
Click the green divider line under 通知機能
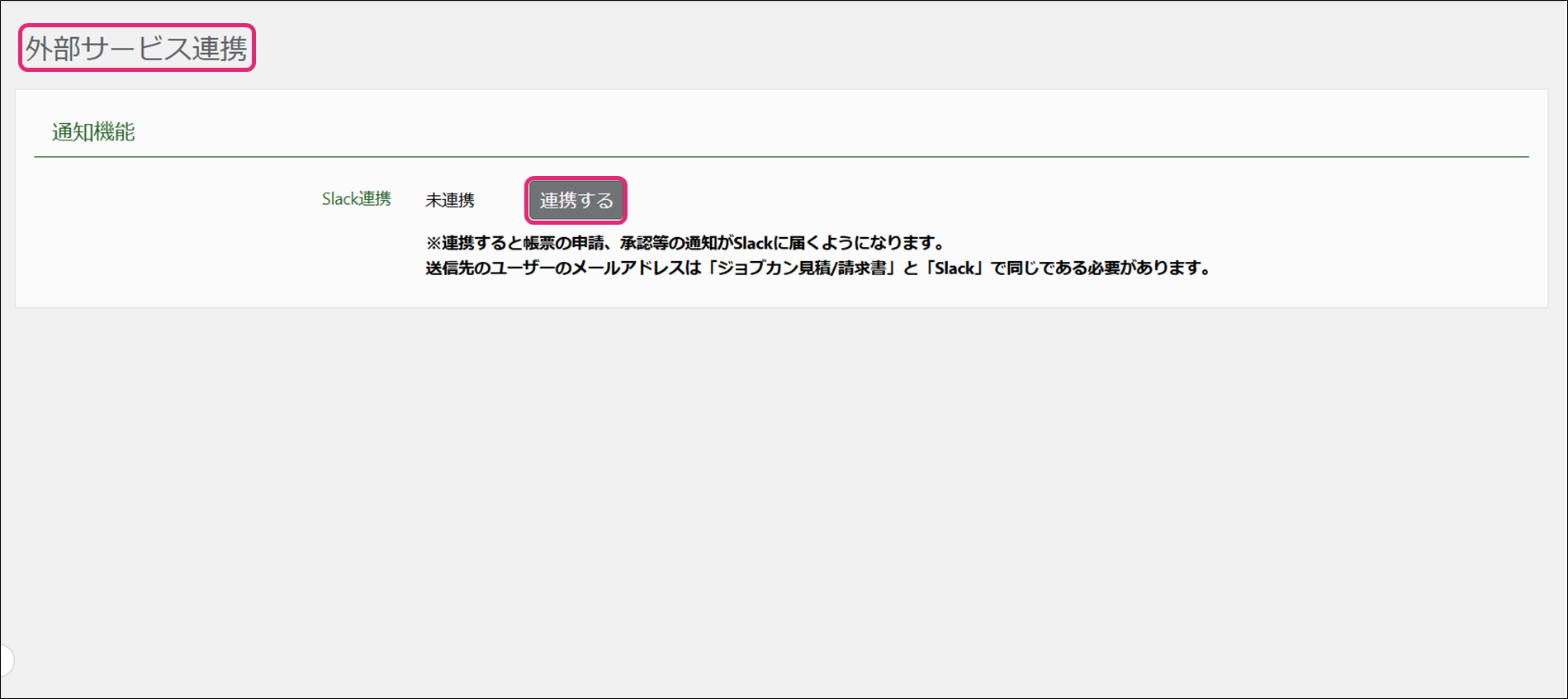click(x=780, y=156)
